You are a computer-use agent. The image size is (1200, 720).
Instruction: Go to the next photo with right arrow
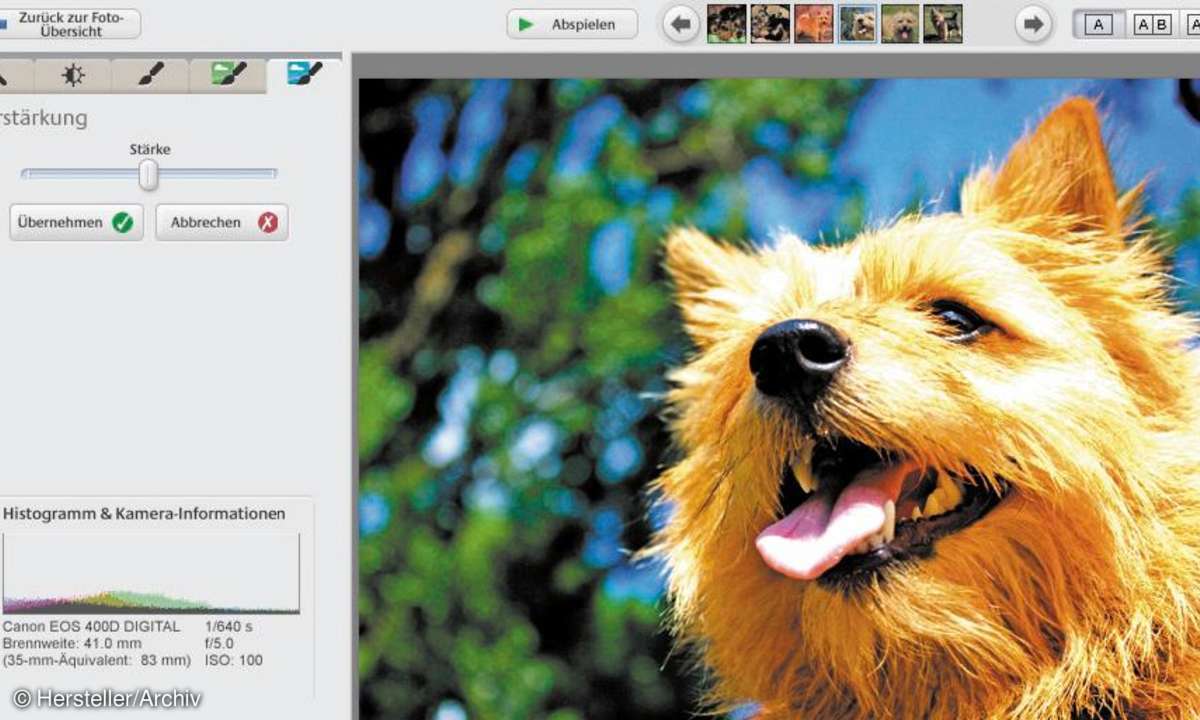[x=1034, y=24]
